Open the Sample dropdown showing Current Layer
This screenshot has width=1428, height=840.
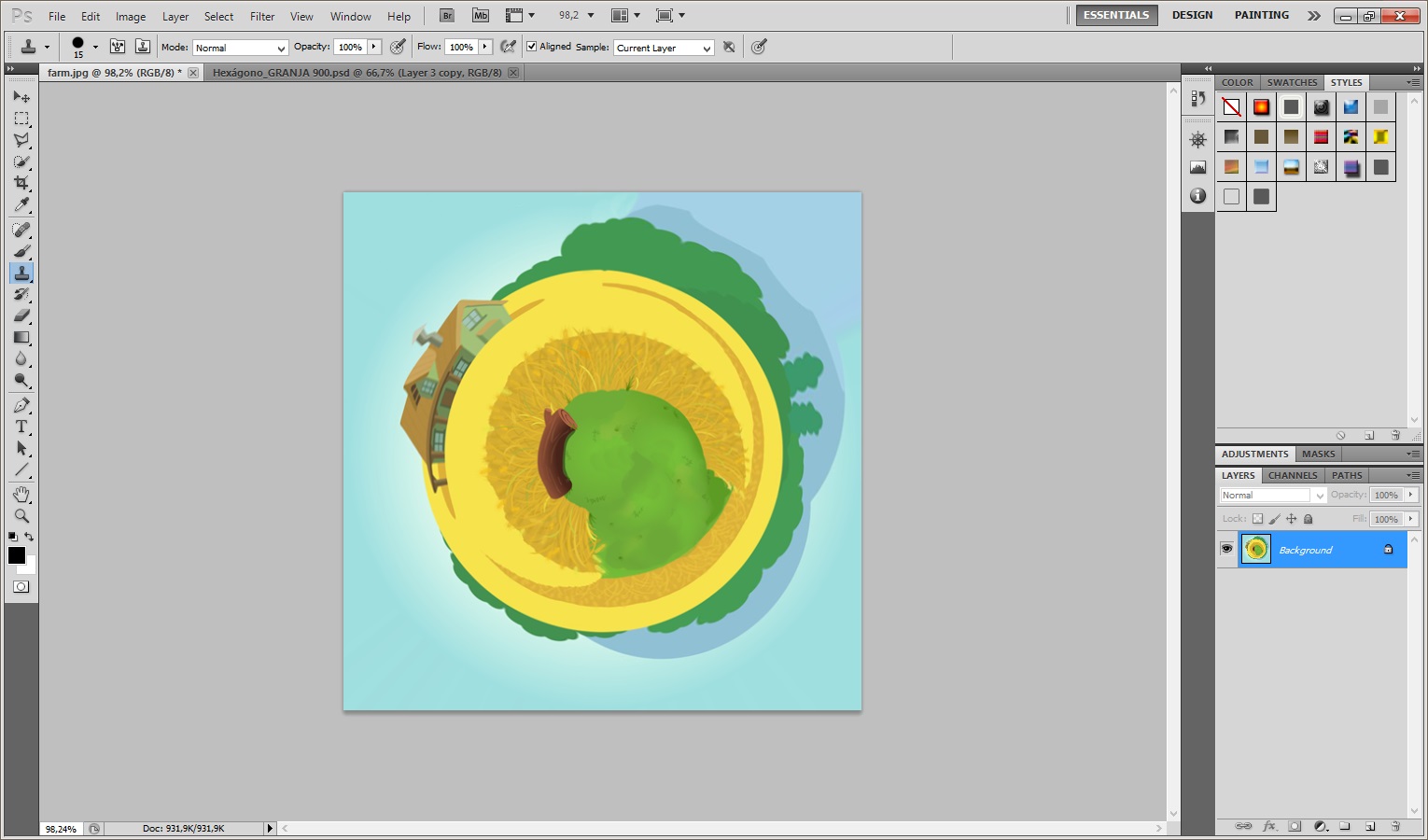pyautogui.click(x=664, y=48)
